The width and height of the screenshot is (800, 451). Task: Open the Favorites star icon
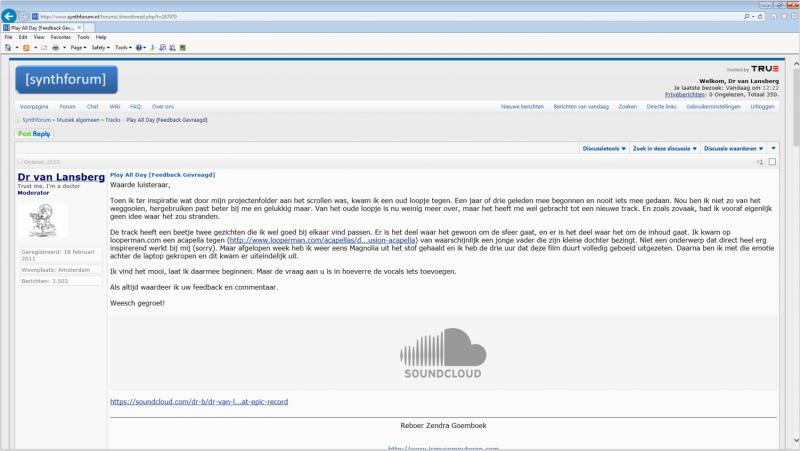(784, 16)
